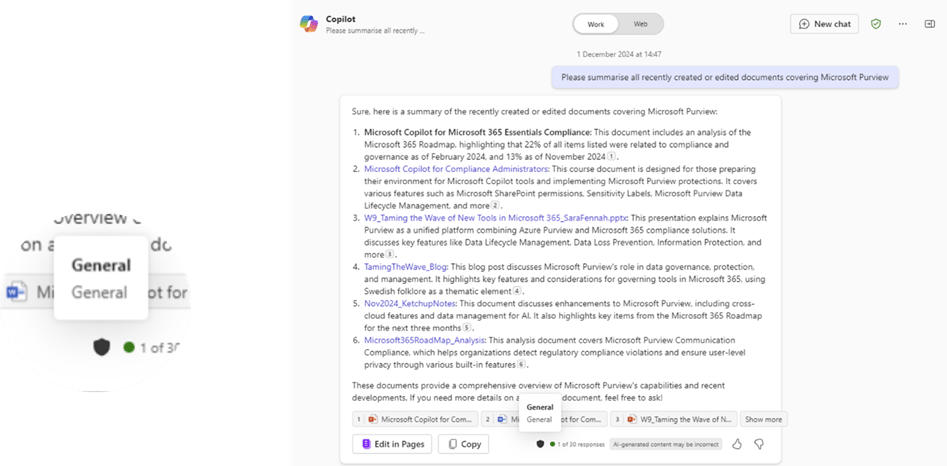Click the green dot in the magnified view
This screenshot has height=466, width=947.
129,347
